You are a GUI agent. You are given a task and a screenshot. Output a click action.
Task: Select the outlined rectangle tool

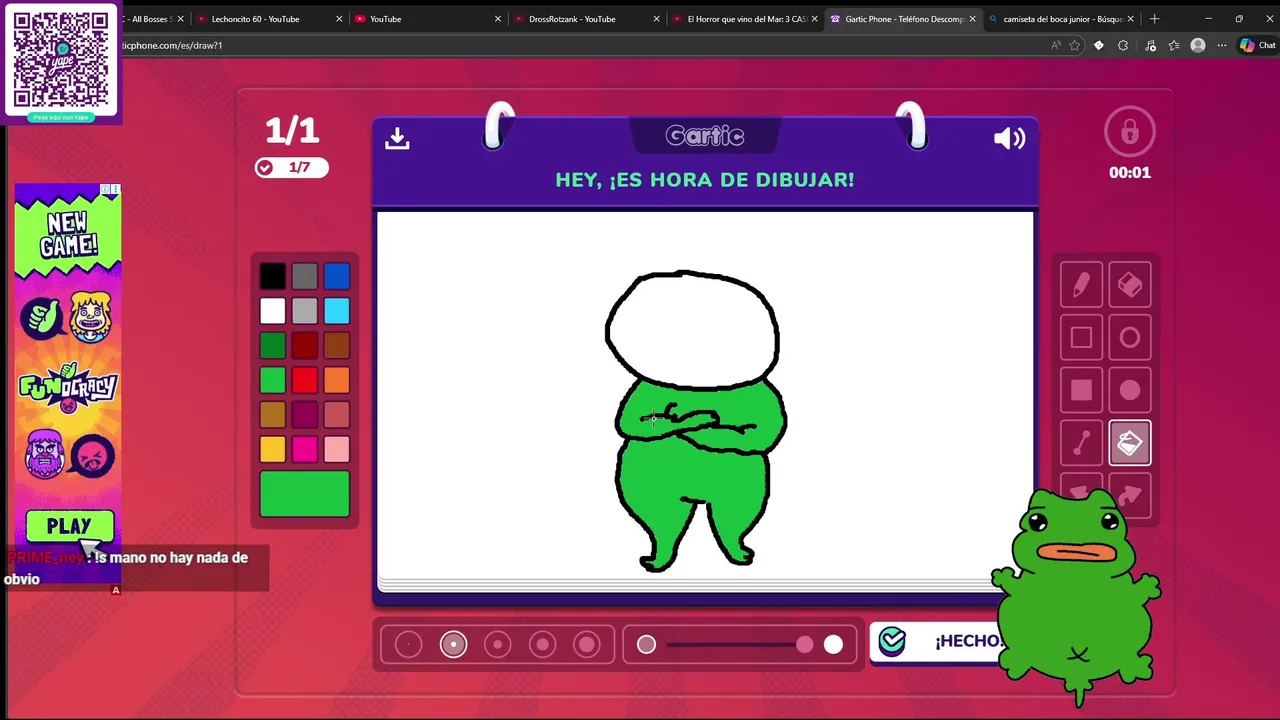[x=1081, y=338]
